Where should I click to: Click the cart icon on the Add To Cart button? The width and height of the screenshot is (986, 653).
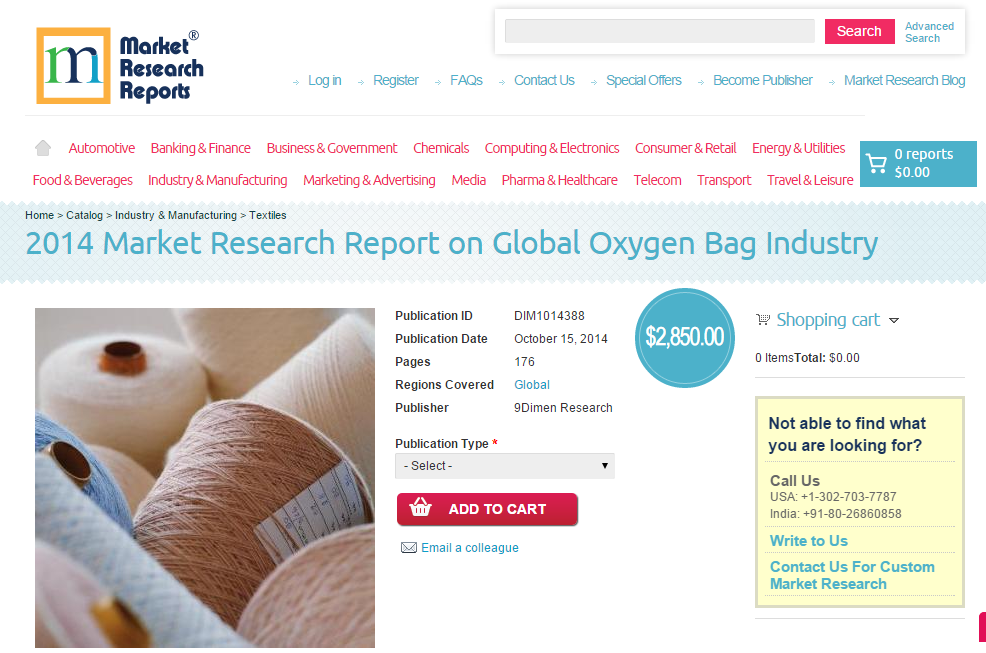tap(419, 509)
